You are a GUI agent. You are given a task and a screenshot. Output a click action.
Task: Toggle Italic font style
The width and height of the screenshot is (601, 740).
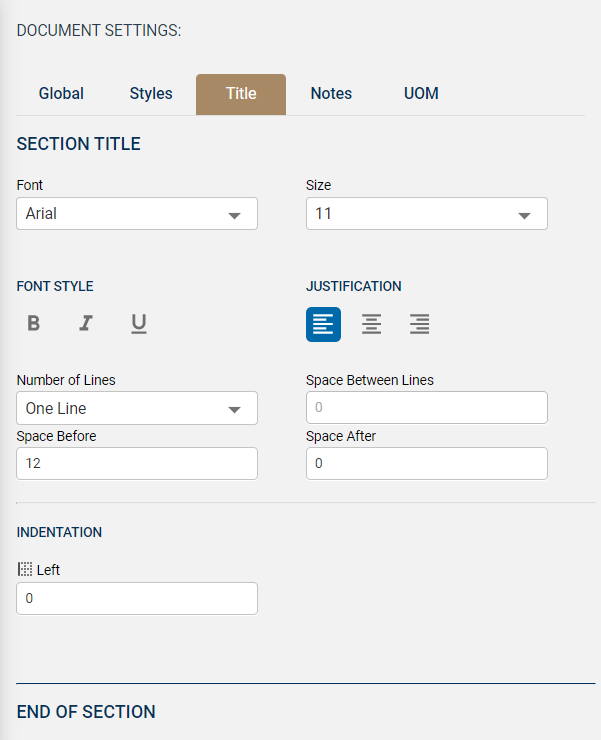click(x=86, y=323)
